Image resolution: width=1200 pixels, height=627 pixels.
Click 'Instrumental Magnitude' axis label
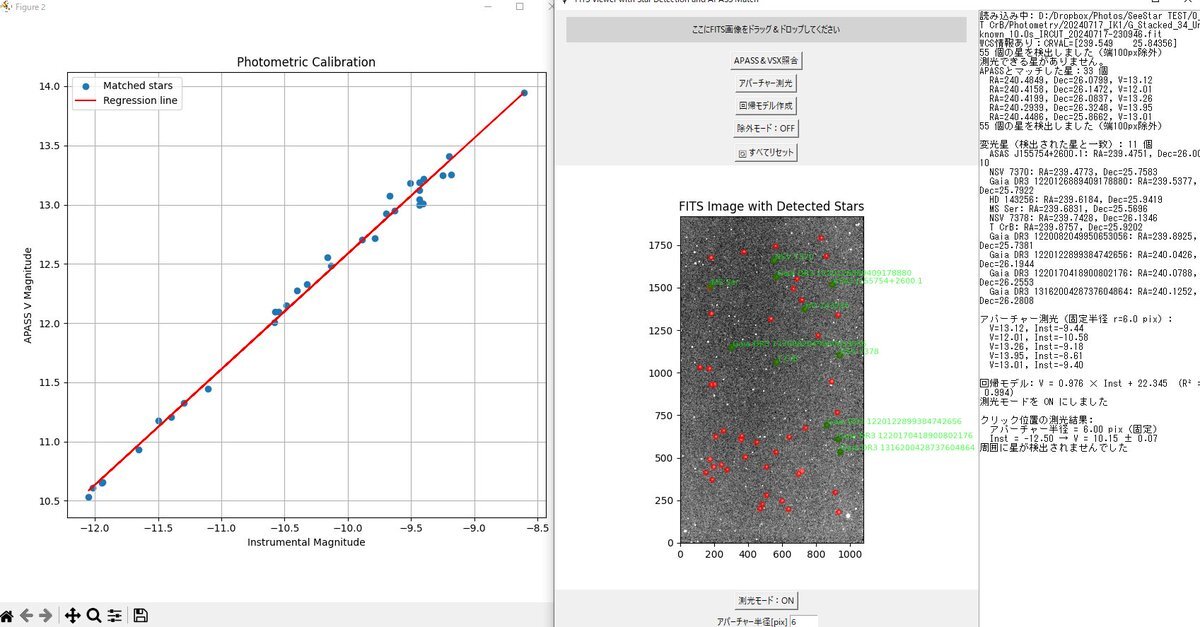pos(306,542)
